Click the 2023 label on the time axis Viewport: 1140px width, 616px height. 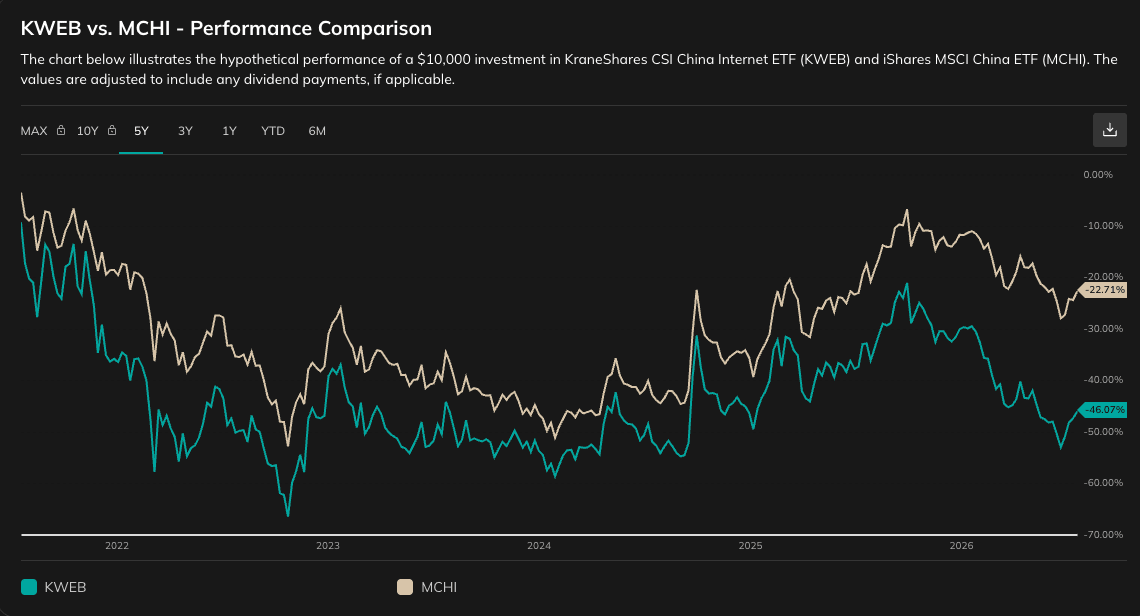(x=328, y=545)
